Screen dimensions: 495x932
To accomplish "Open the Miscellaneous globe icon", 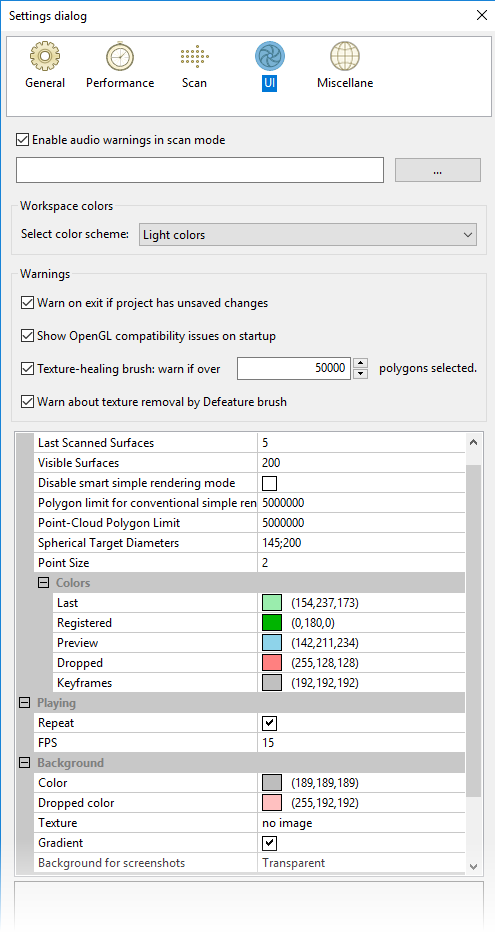I will [345, 56].
